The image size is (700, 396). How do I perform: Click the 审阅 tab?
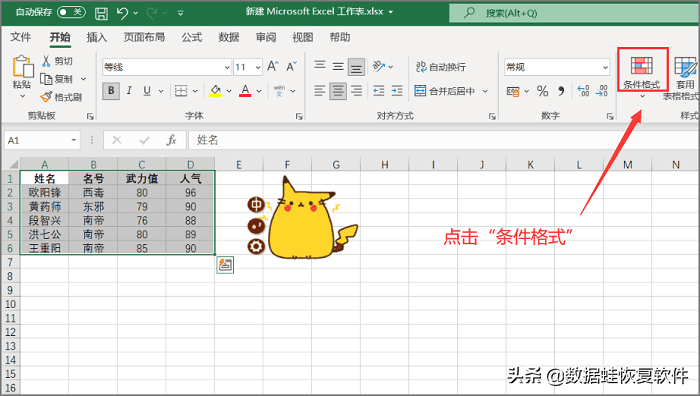click(x=266, y=37)
